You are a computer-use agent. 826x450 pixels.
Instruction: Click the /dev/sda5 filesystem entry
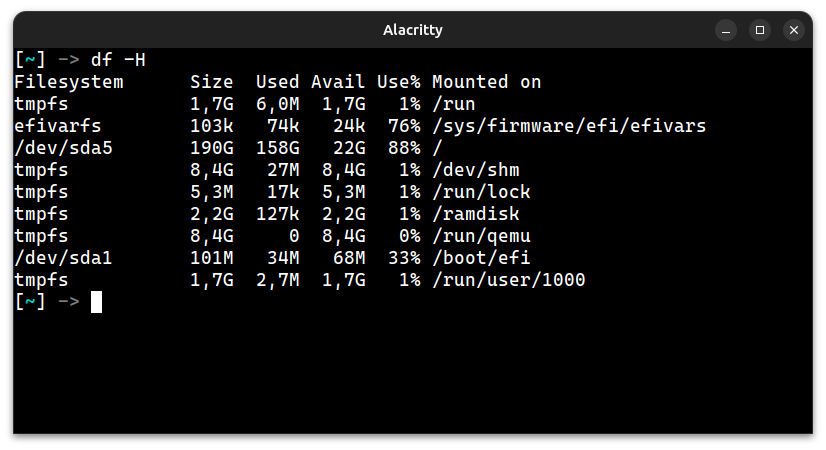[x=63, y=148]
